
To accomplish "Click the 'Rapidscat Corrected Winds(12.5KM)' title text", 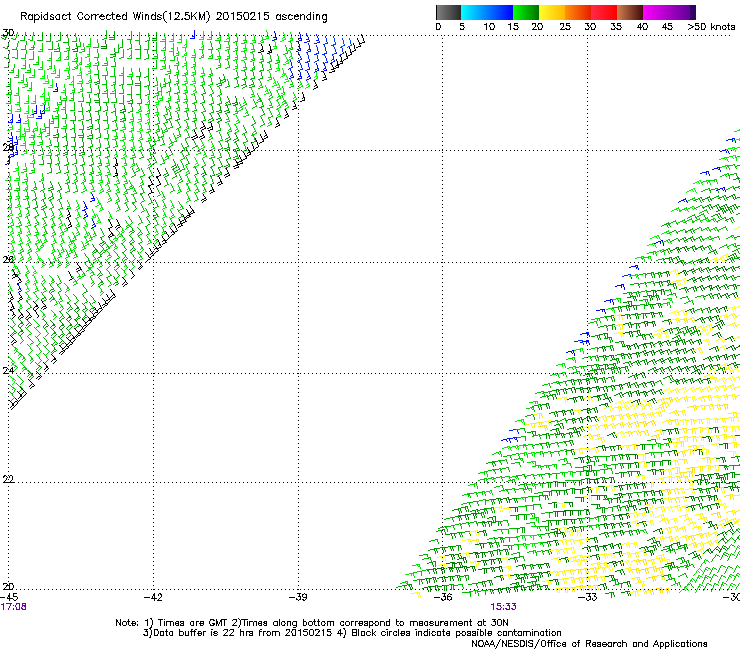I will coord(115,17).
